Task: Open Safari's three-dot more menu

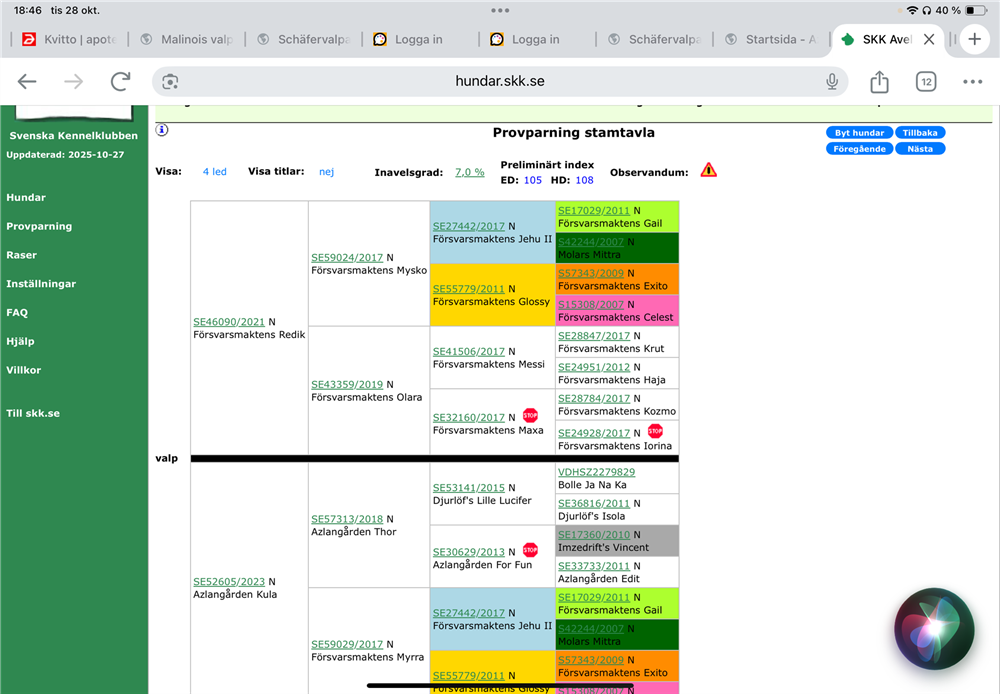Action: (x=972, y=82)
